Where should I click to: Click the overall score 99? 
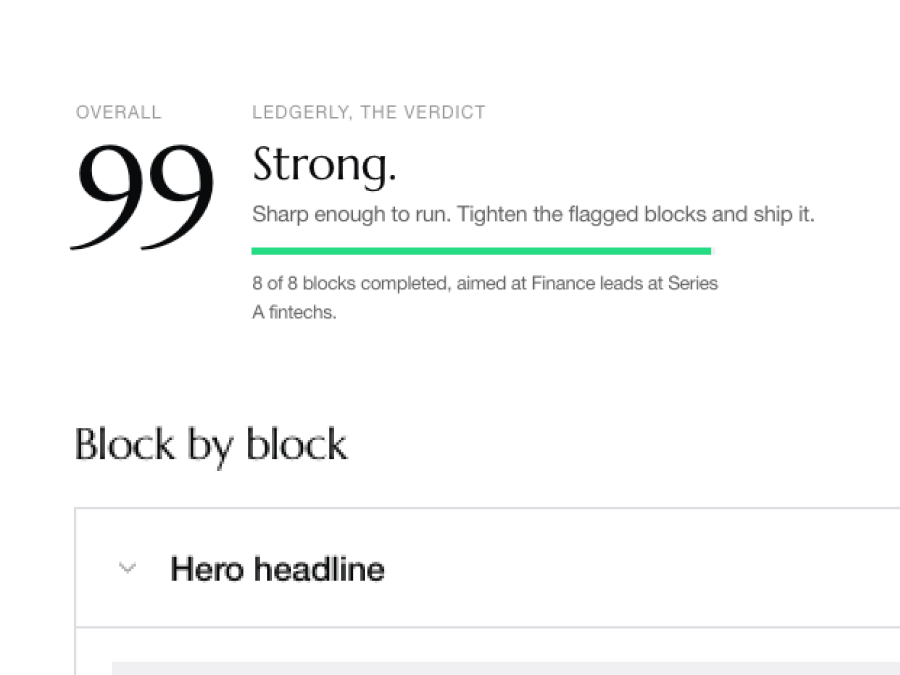click(x=143, y=196)
